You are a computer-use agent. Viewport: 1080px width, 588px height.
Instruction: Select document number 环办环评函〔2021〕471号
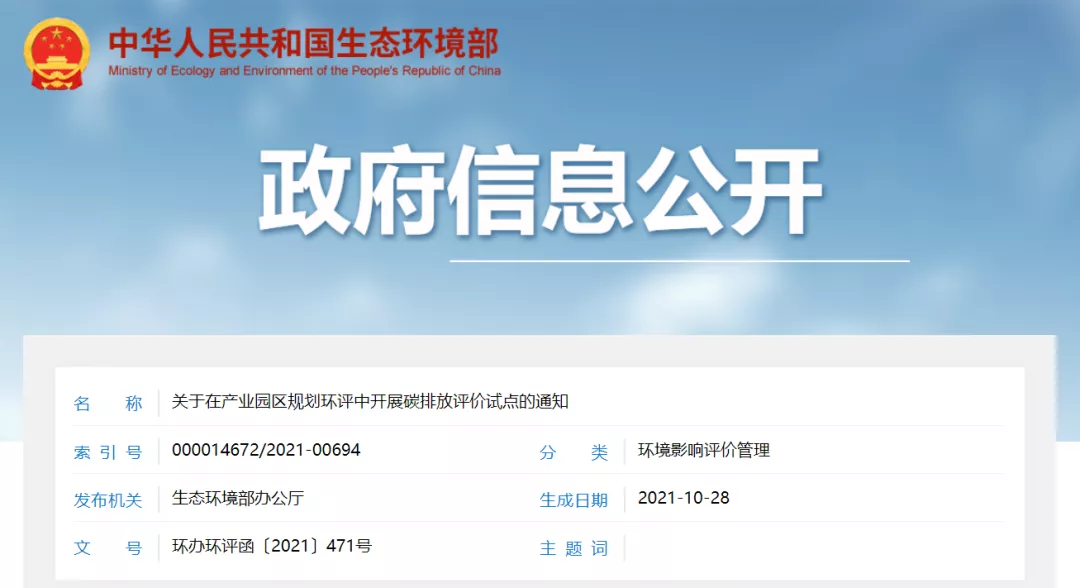[272, 546]
